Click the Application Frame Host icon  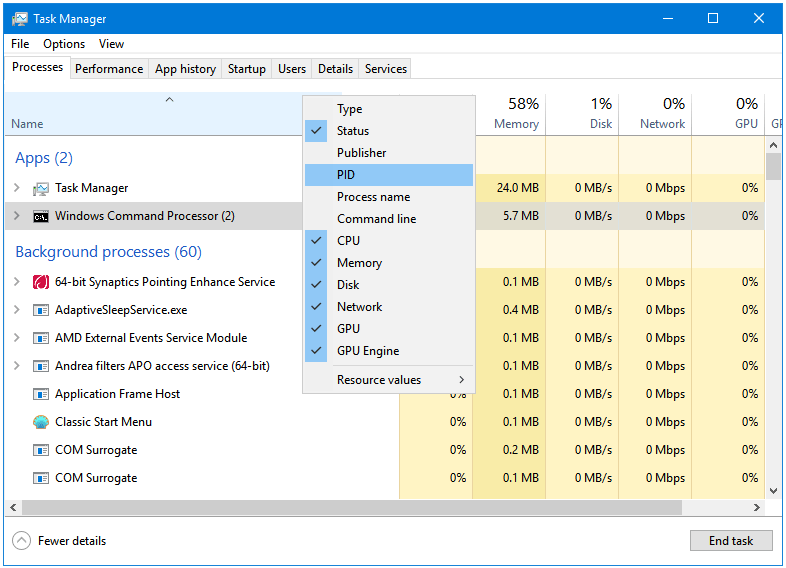pos(41,395)
